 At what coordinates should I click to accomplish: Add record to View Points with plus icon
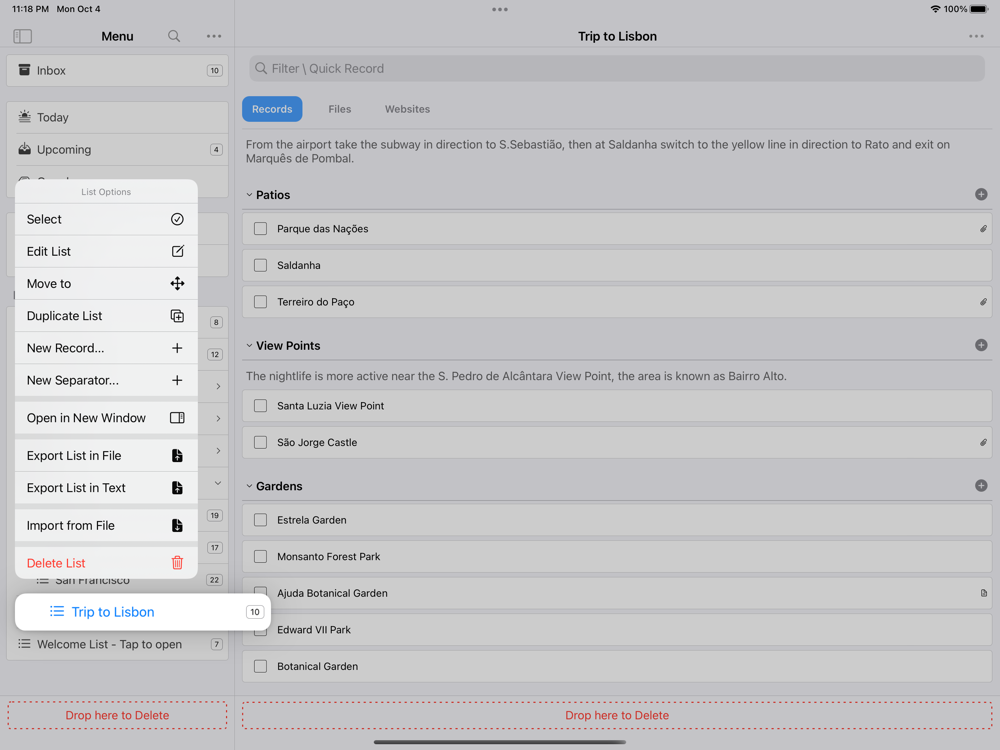[981, 345]
